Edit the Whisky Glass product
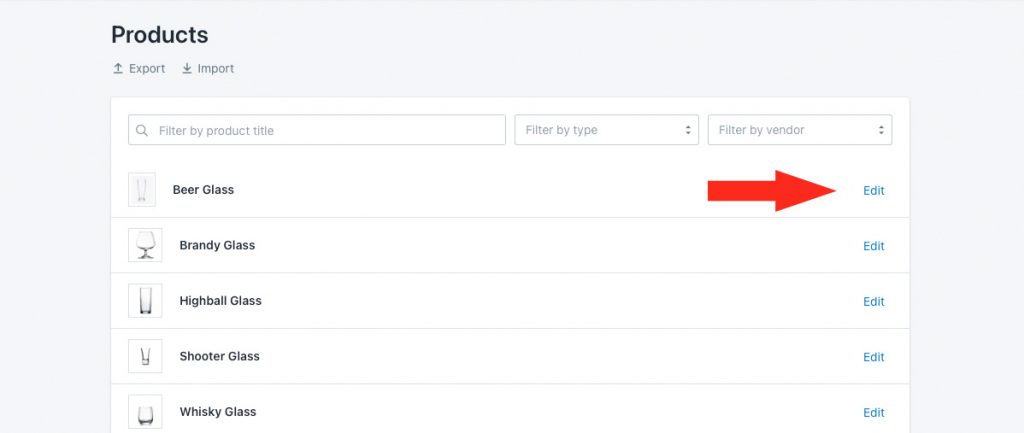 coord(874,413)
